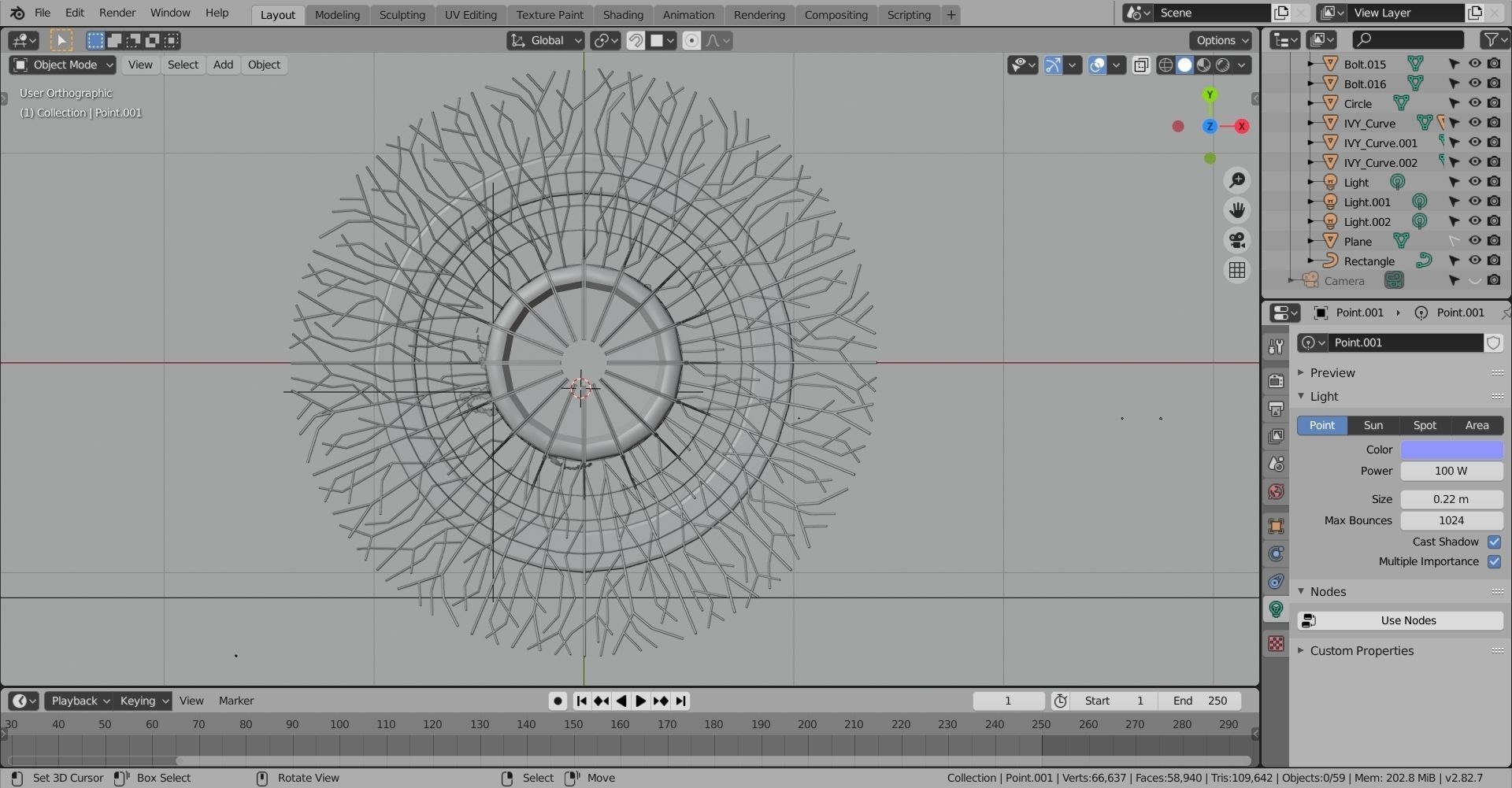Click the Use Nodes button
Screen dimensions: 1512x788
pyautogui.click(x=1400, y=620)
